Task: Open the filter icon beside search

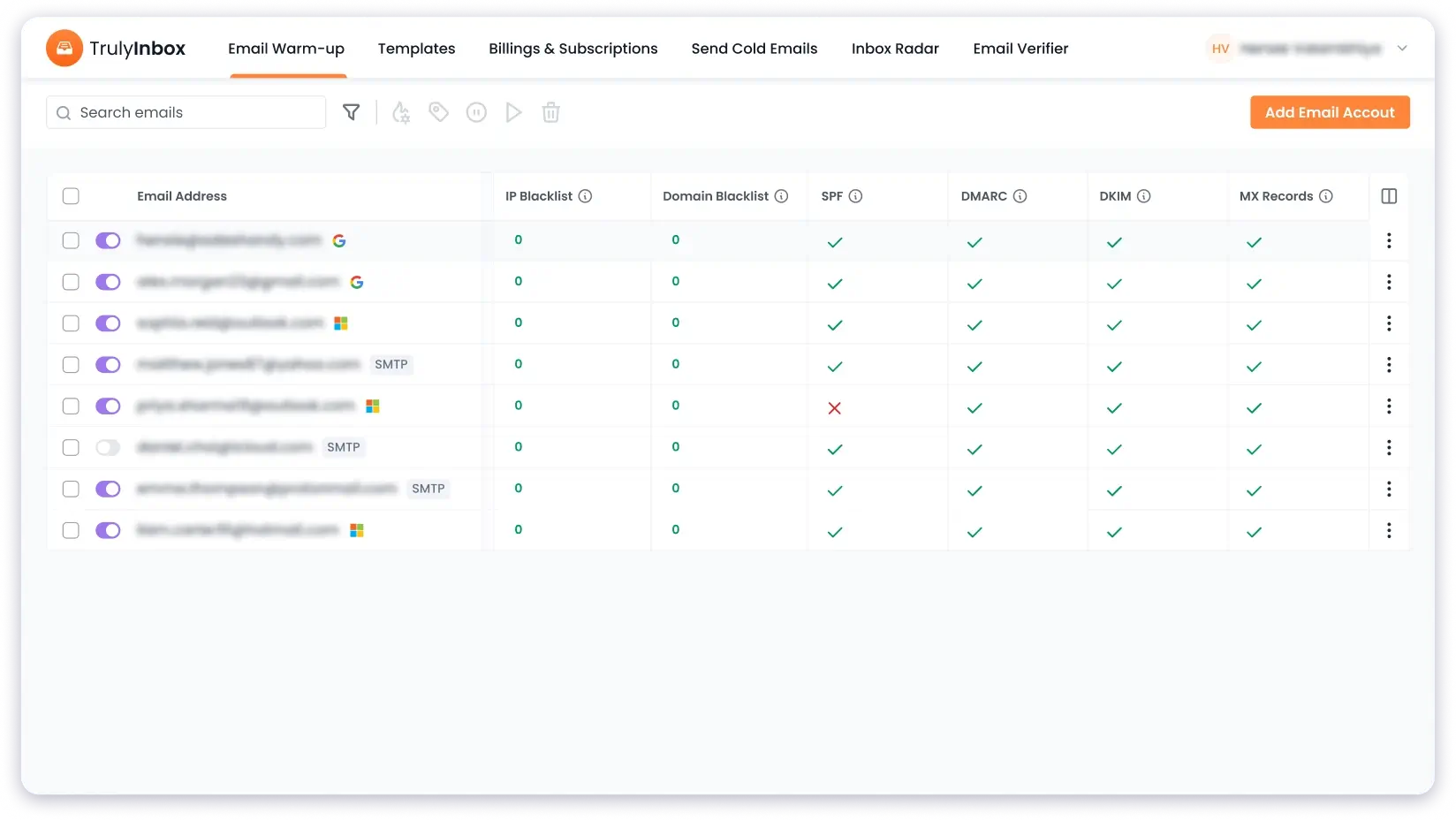Action: (351, 112)
